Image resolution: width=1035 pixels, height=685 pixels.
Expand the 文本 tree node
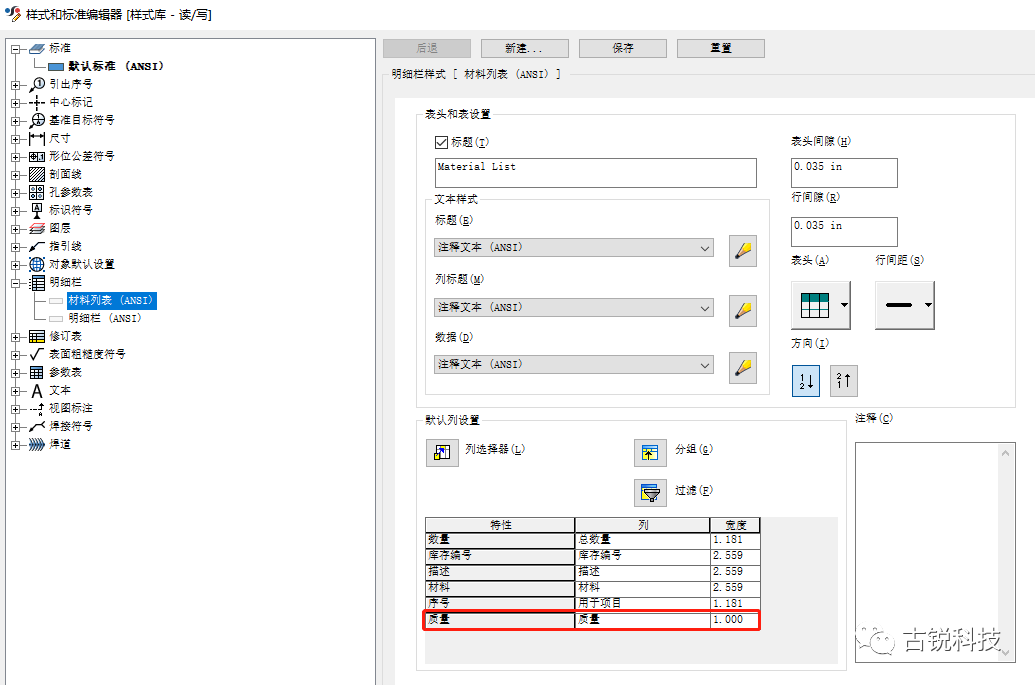point(16,391)
